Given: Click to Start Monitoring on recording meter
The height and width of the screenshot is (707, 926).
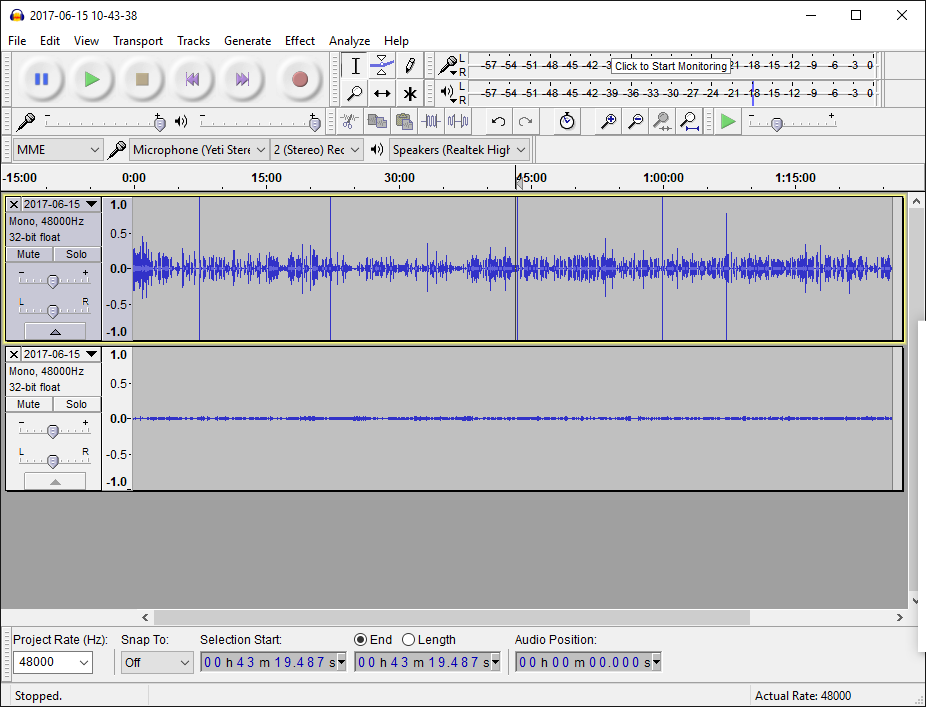Looking at the screenshot, I should (x=671, y=66).
